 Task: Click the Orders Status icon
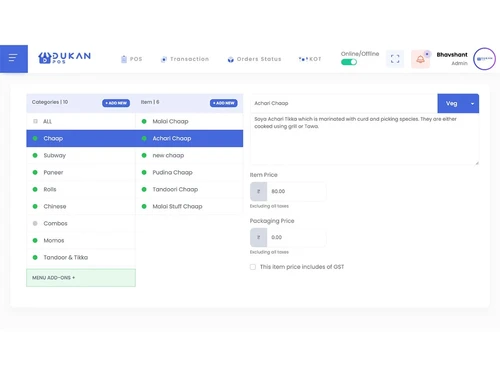click(x=230, y=59)
